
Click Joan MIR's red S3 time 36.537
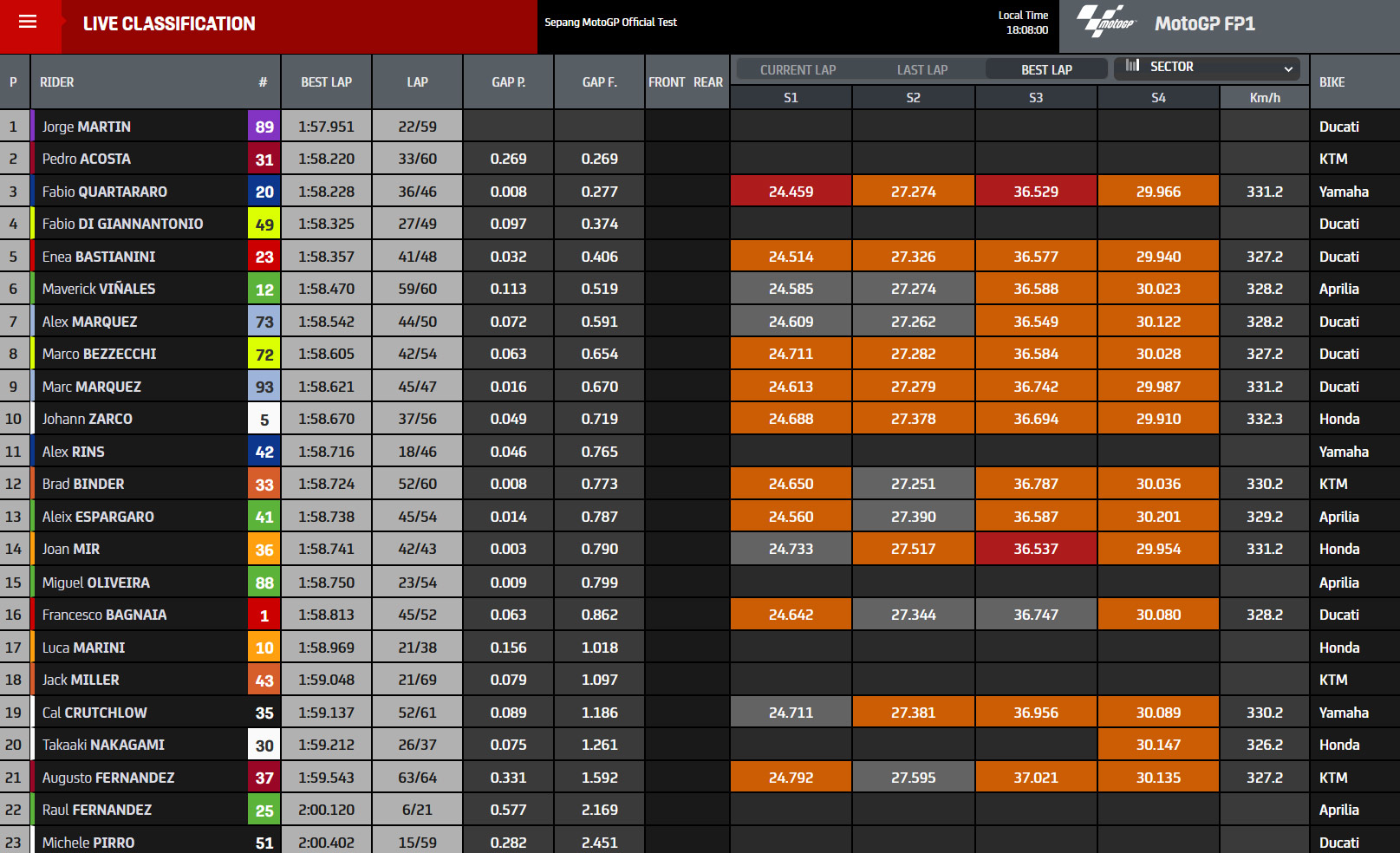[x=1036, y=549]
